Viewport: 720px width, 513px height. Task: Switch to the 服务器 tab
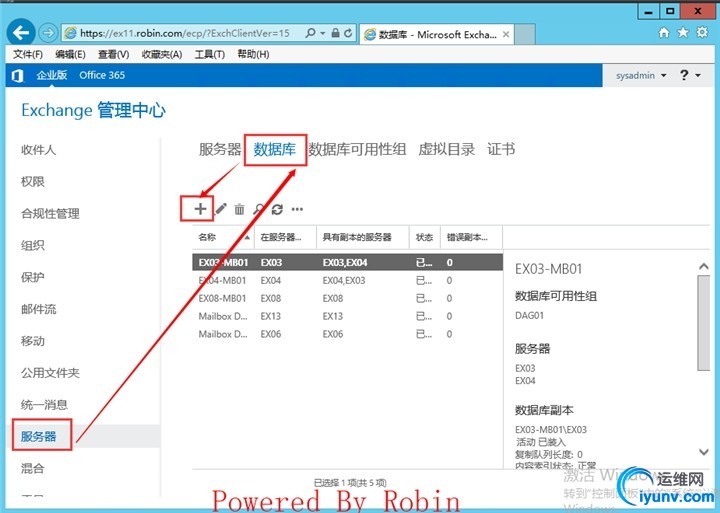(x=220, y=149)
